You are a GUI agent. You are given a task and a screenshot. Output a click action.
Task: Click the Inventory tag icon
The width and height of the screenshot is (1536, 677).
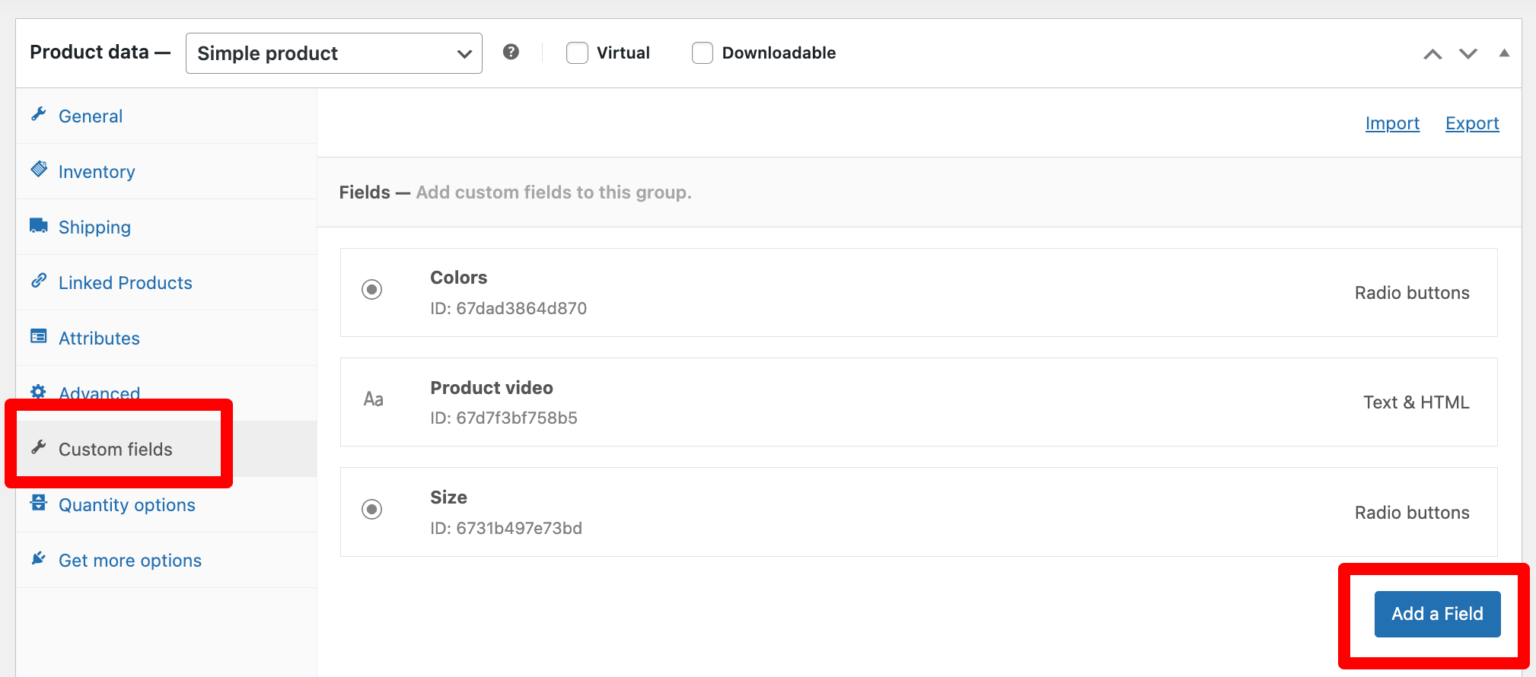click(x=38, y=170)
